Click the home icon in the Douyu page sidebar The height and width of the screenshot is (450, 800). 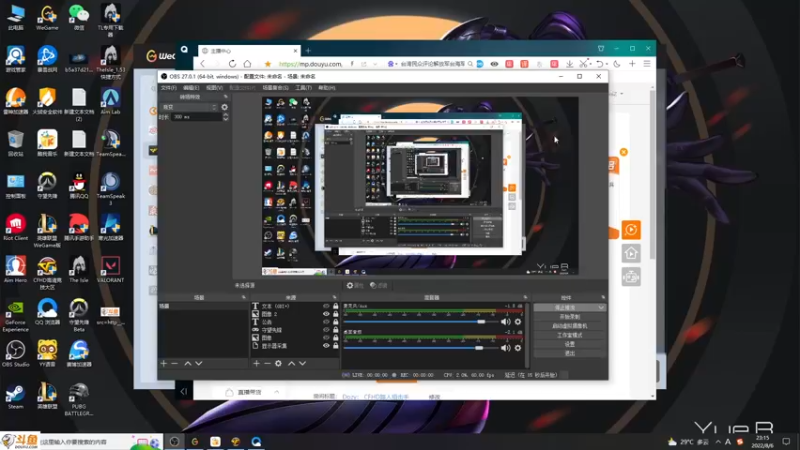click(631, 253)
